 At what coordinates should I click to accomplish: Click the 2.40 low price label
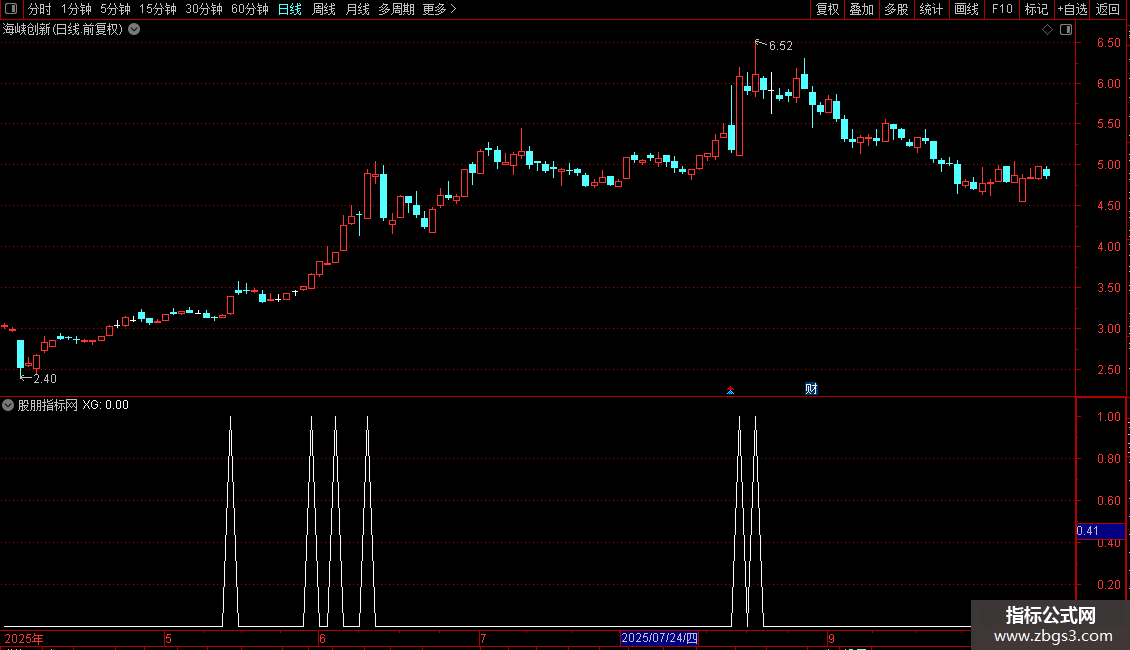pyautogui.click(x=45, y=379)
